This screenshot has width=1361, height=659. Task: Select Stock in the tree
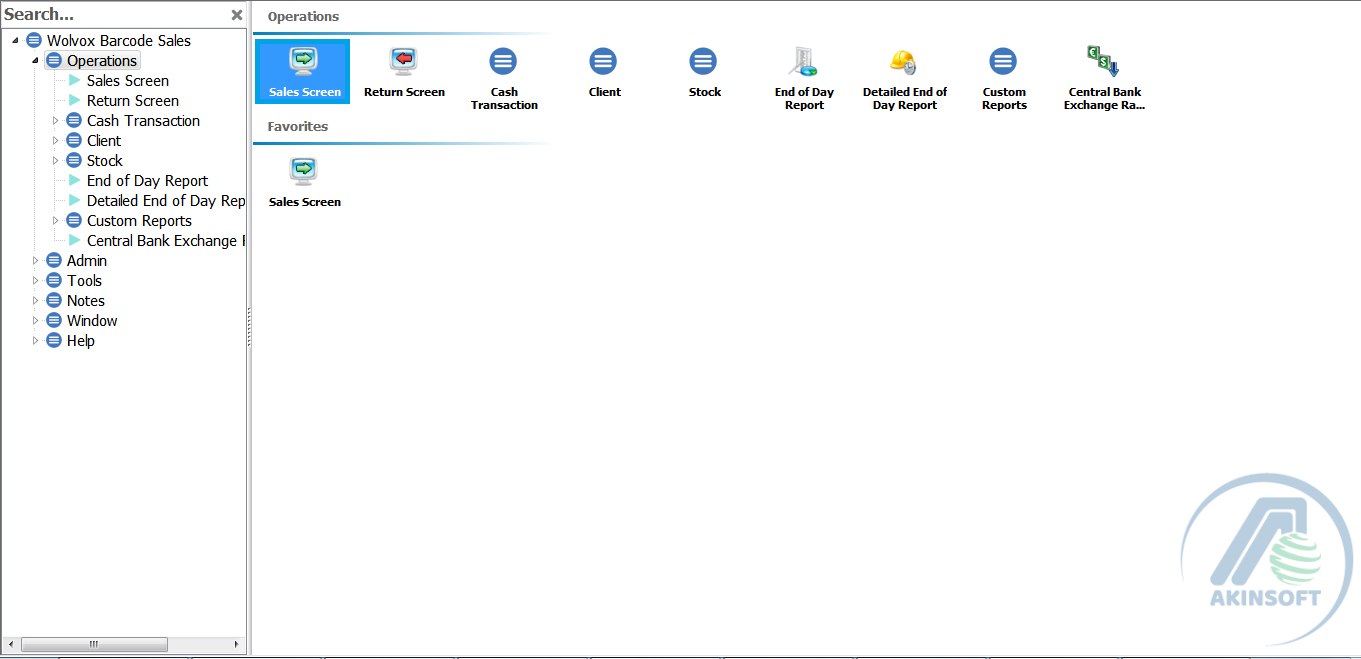pos(105,161)
